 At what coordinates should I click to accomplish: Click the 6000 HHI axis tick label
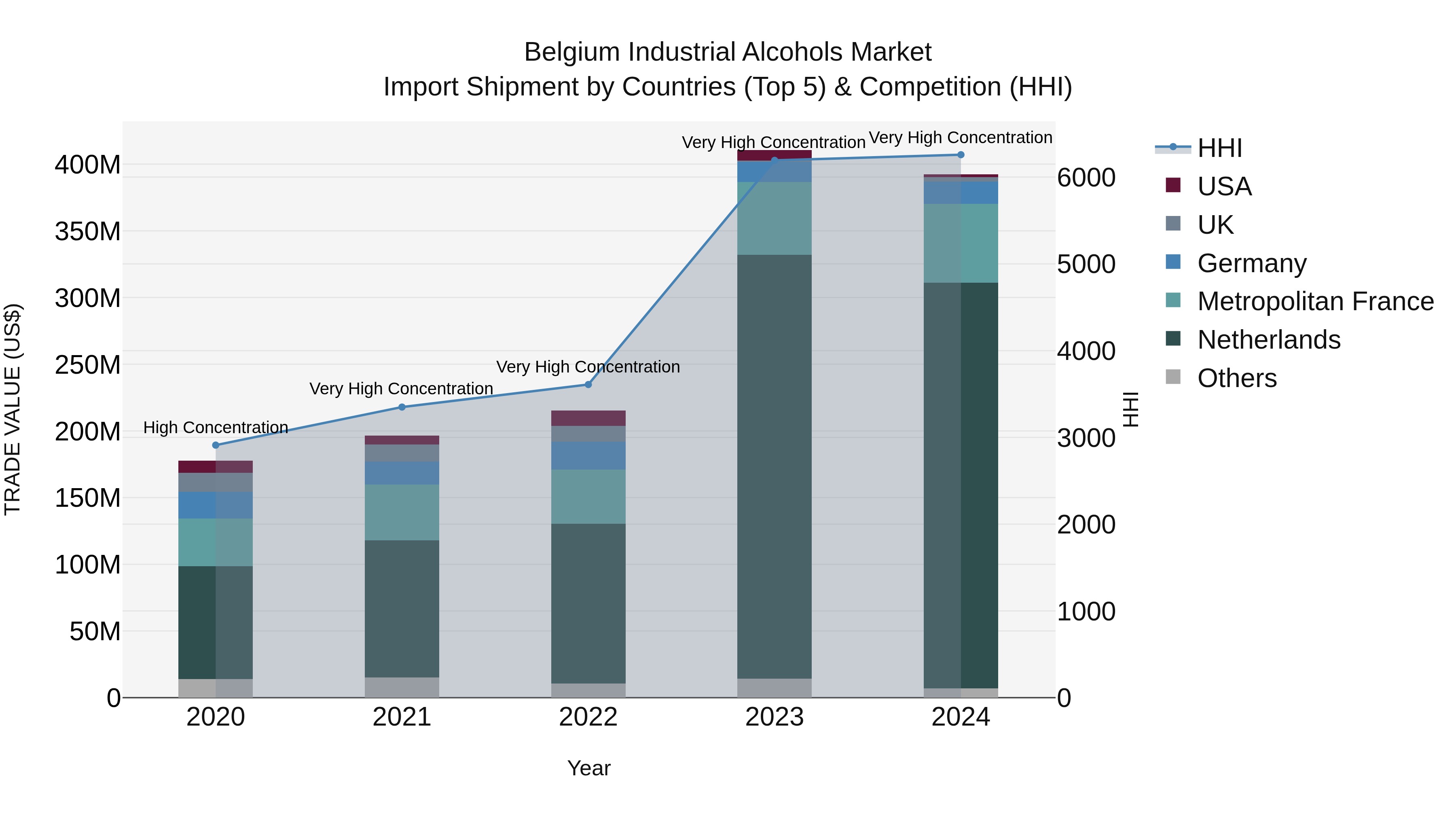tap(1086, 178)
